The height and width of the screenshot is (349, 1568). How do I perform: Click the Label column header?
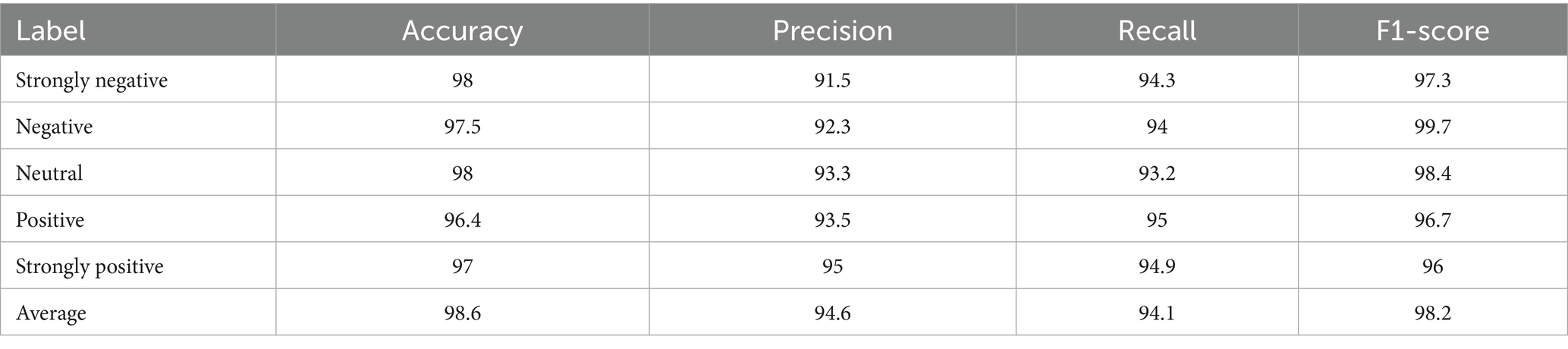click(x=51, y=30)
